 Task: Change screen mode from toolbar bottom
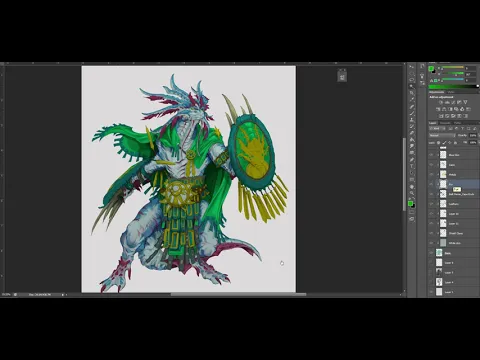[x=412, y=219]
